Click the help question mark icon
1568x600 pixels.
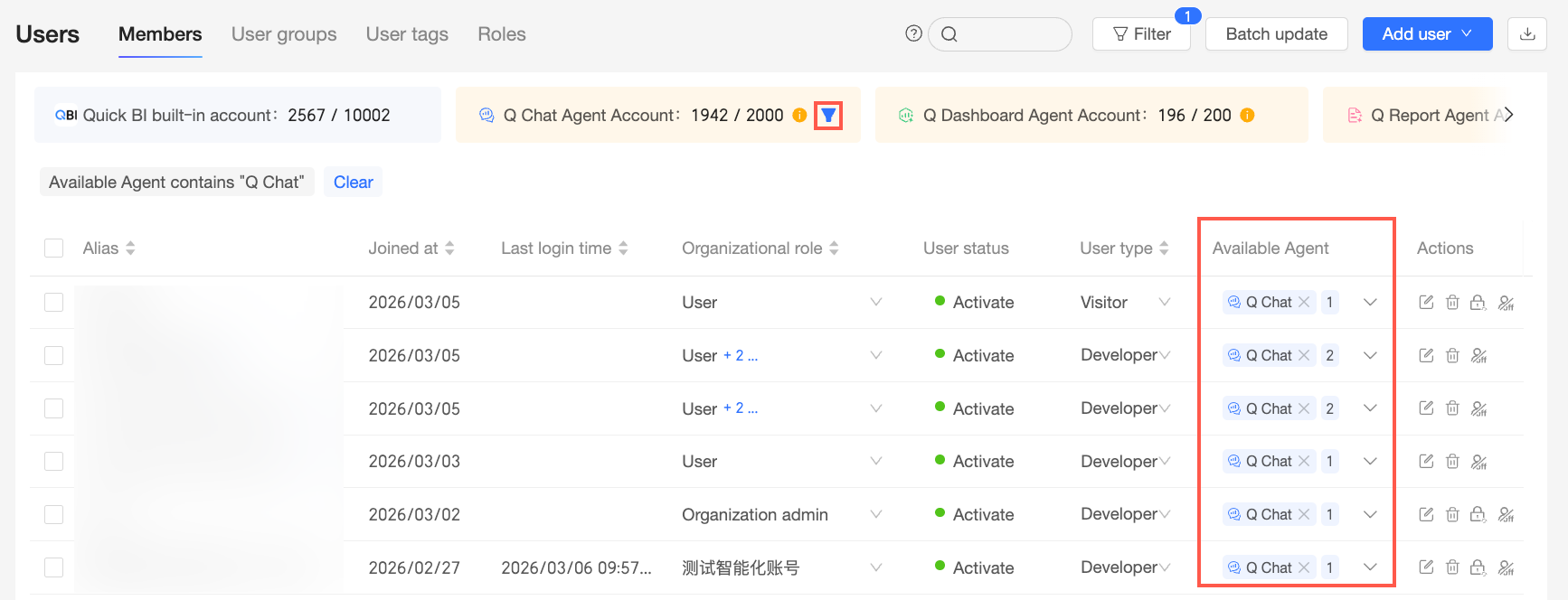point(913,33)
